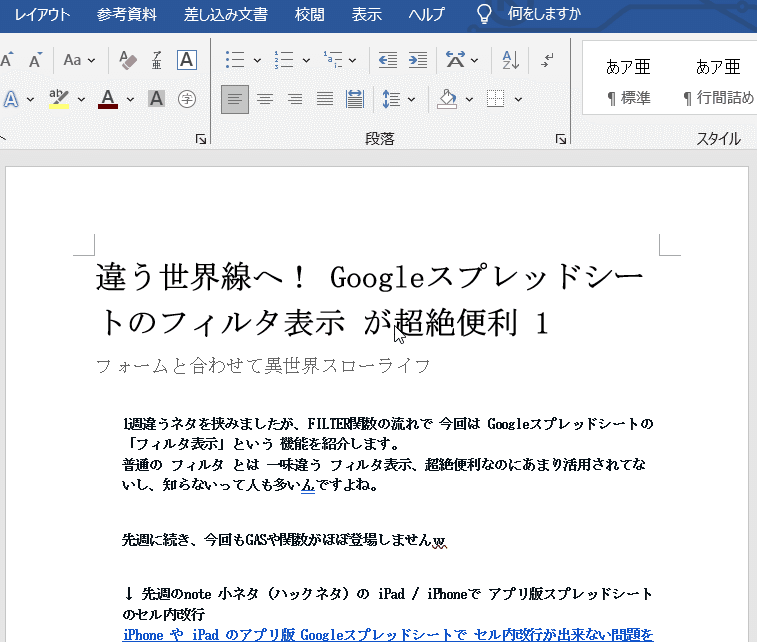Open the Line Spacing dropdown arrow
This screenshot has width=757, height=642.
click(411, 99)
